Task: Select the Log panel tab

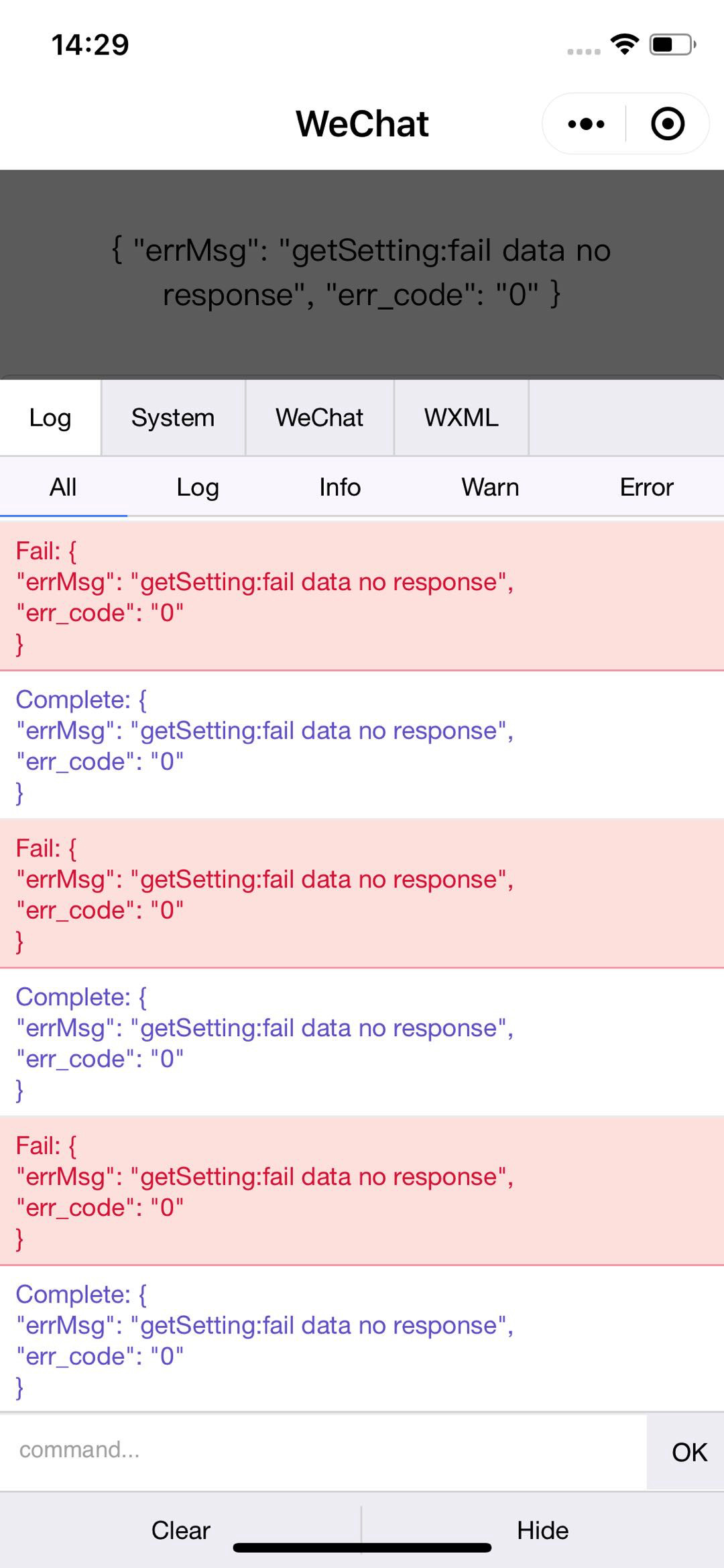Action: coord(50,418)
